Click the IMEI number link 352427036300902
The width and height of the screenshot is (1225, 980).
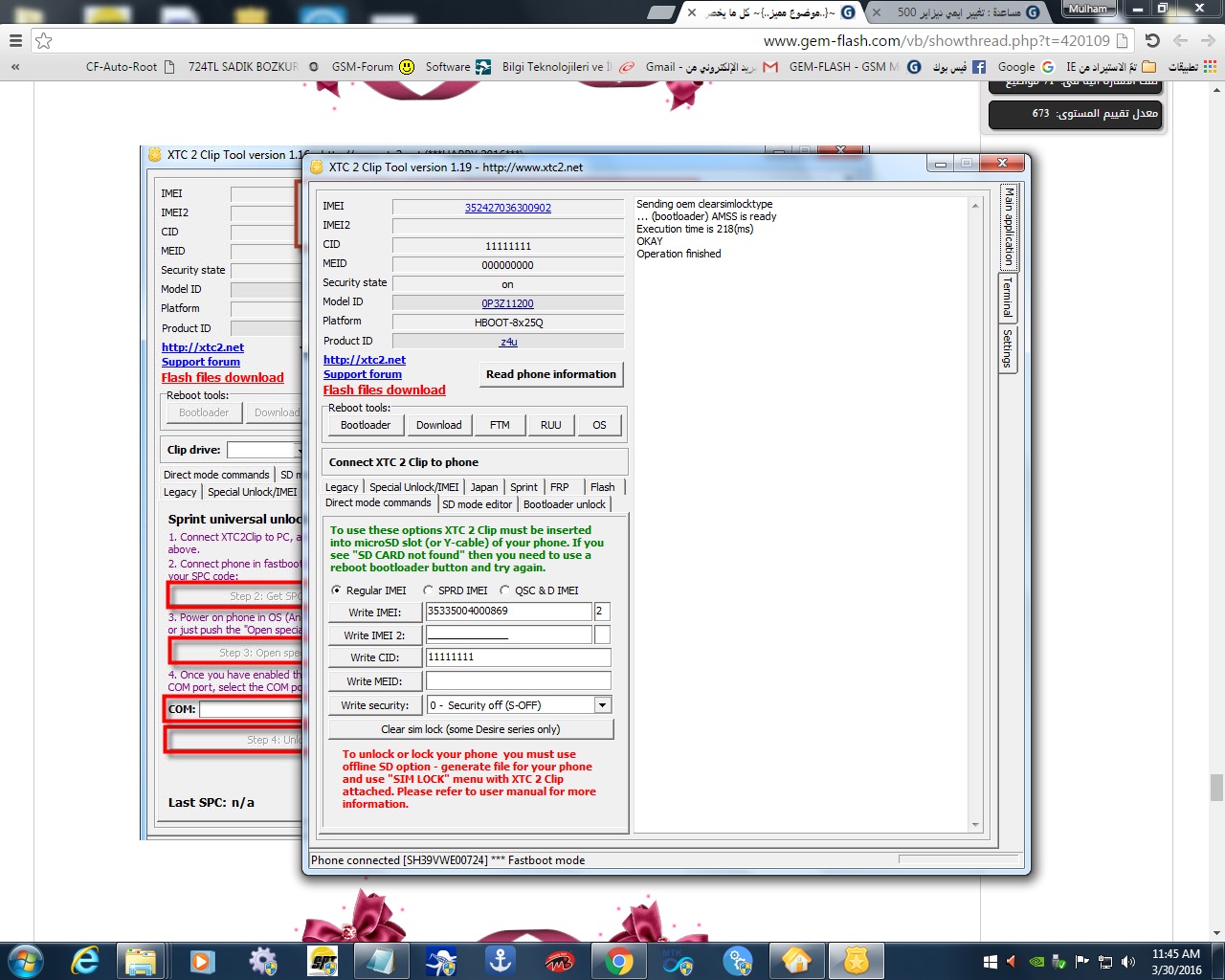click(508, 208)
